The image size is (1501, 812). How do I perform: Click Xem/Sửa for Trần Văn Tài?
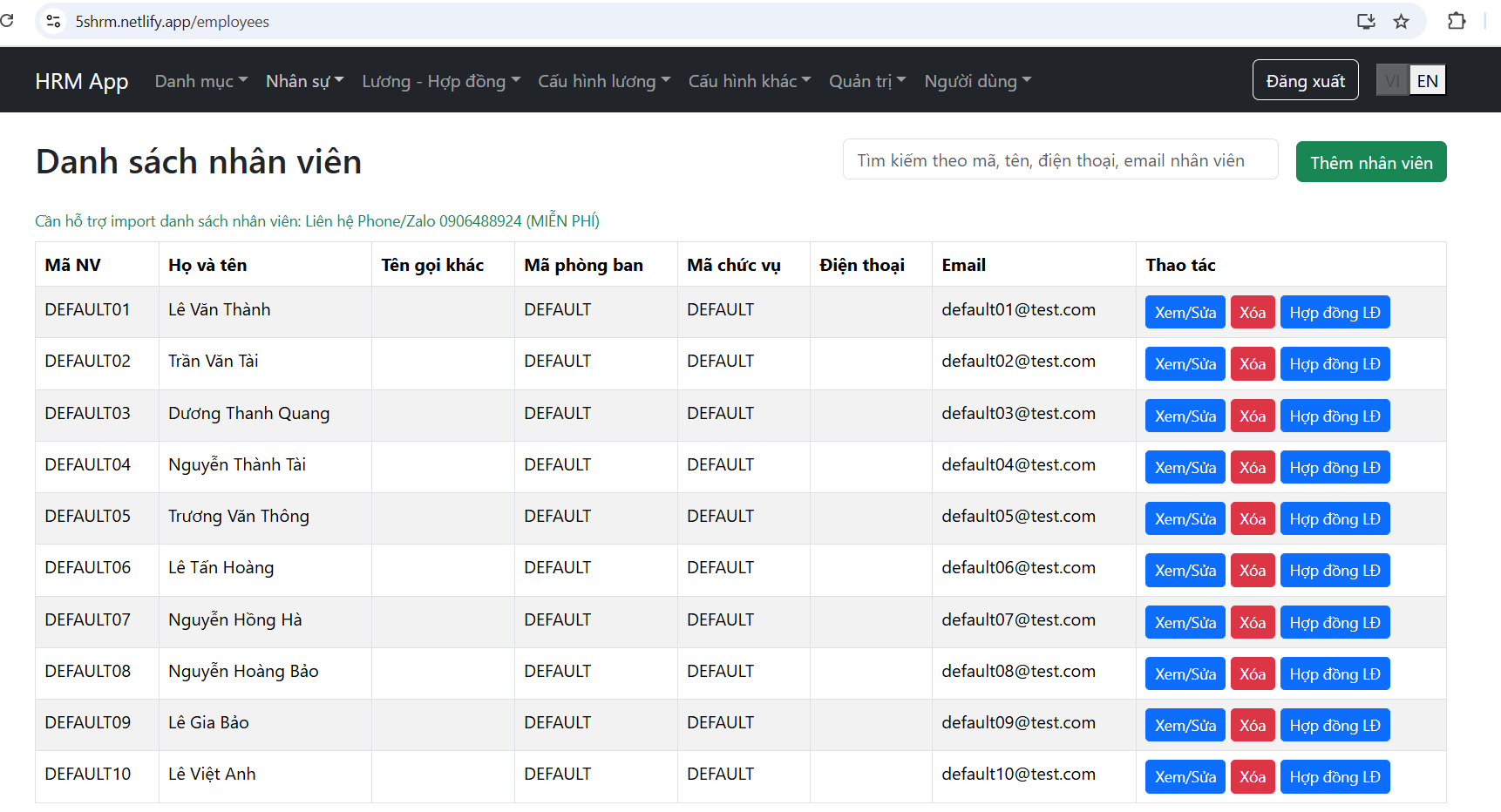pyautogui.click(x=1185, y=363)
